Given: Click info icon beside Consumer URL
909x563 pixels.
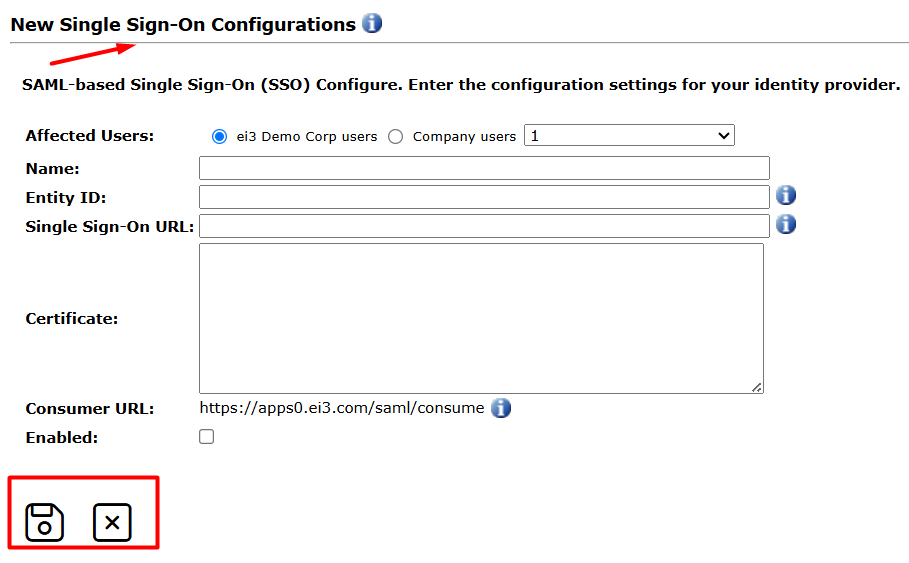Looking at the screenshot, I should click(x=501, y=408).
